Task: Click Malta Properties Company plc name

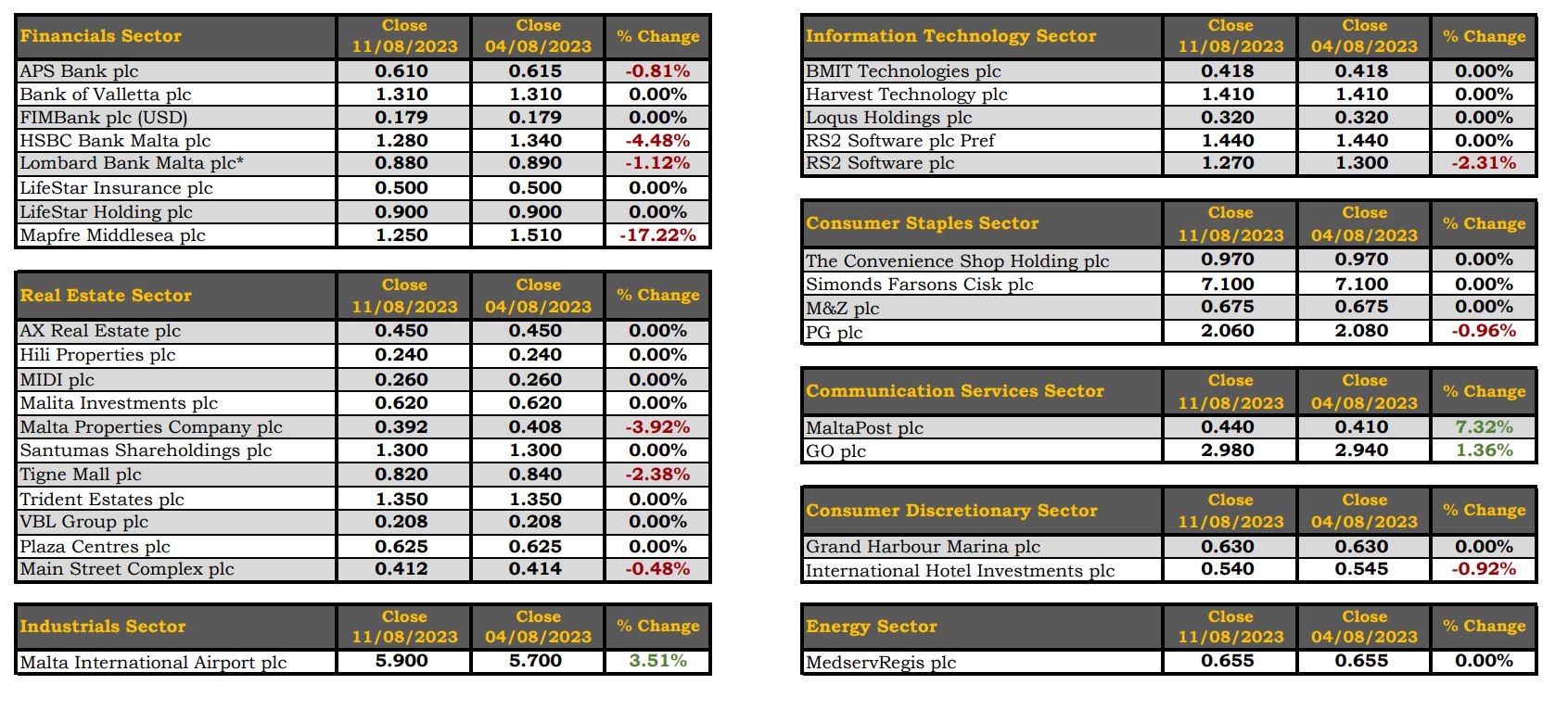Action: 151,427
